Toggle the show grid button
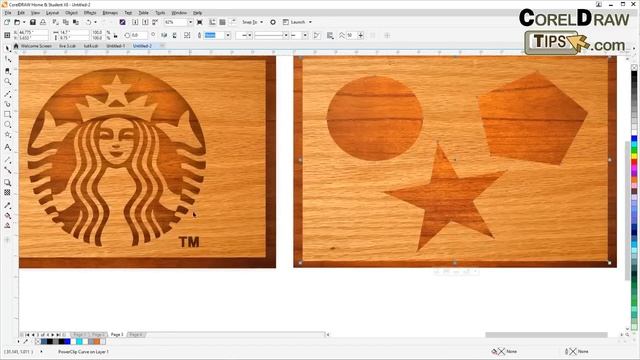The height and width of the screenshot is (360, 640). coord(222,22)
